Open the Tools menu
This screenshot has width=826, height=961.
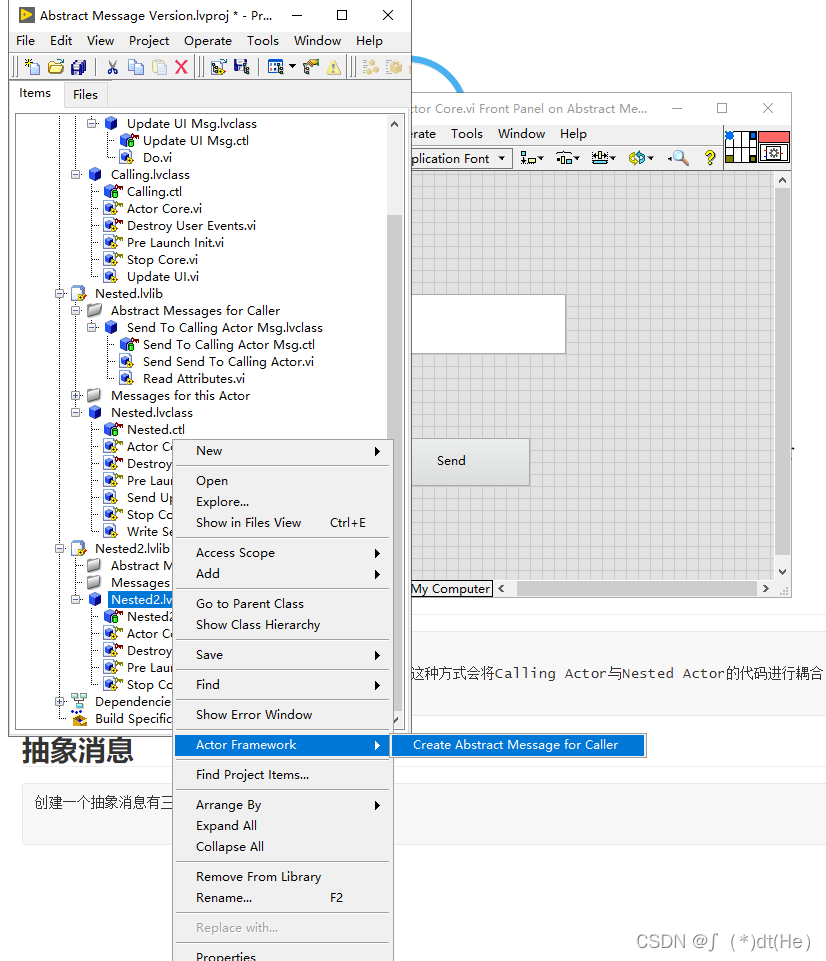click(x=263, y=41)
